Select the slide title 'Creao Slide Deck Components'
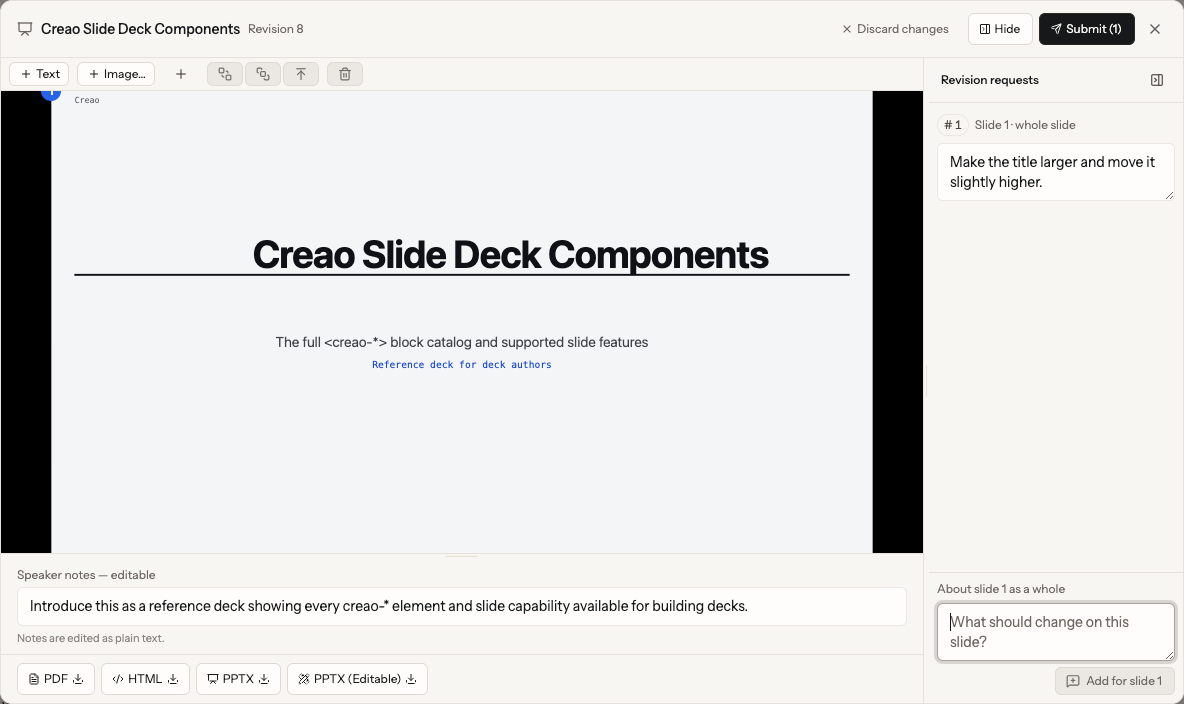Screen dimensions: 1184x704 point(510,255)
